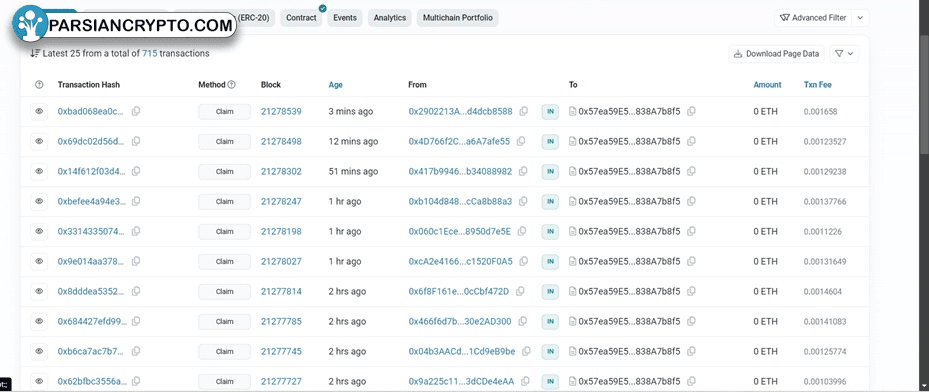Click Download Page Data button
This screenshot has height=392, width=929.
click(777, 54)
